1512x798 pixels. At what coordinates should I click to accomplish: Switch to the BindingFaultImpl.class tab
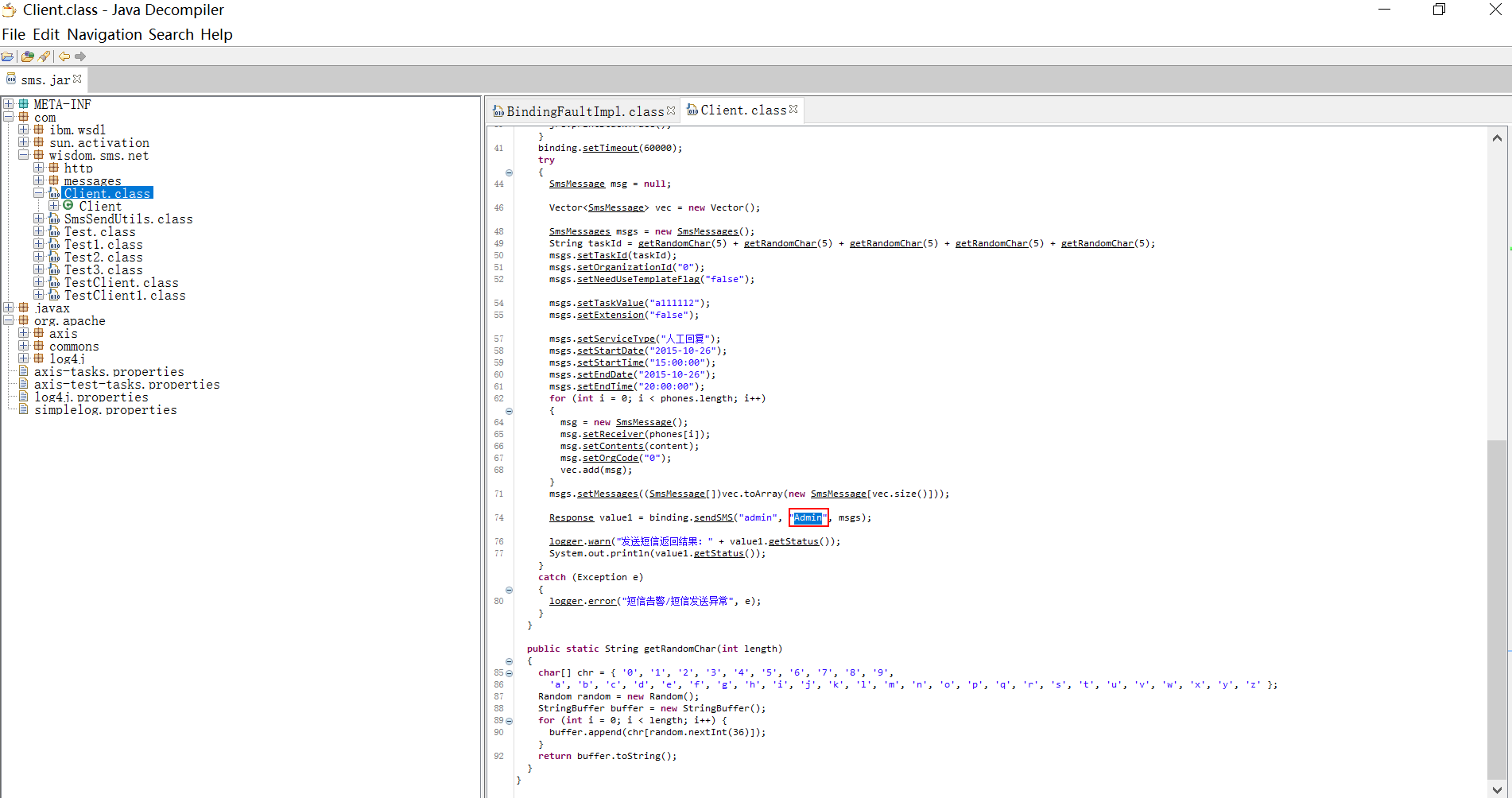[584, 111]
